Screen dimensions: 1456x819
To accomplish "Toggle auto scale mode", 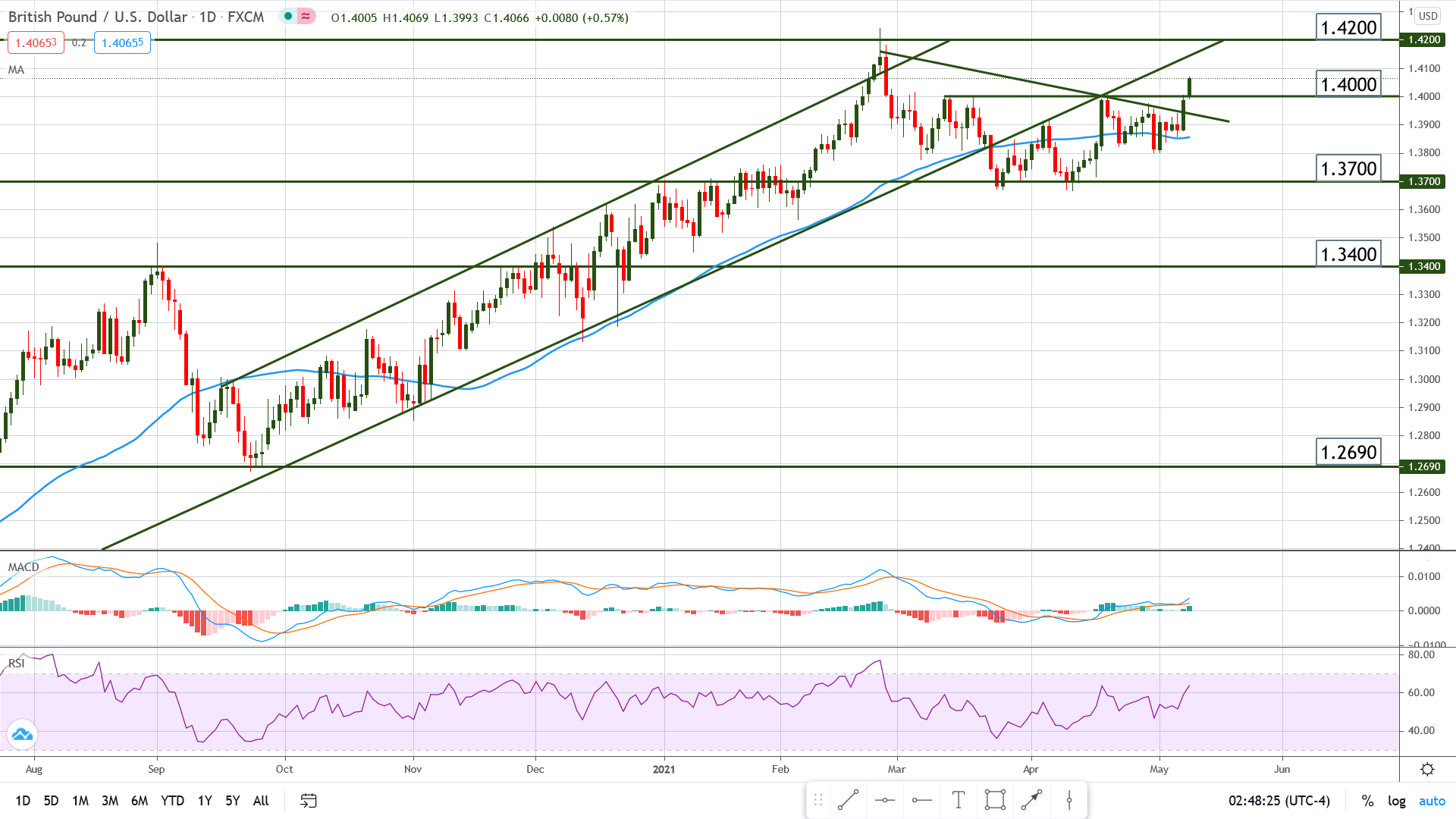I will 1432,801.
